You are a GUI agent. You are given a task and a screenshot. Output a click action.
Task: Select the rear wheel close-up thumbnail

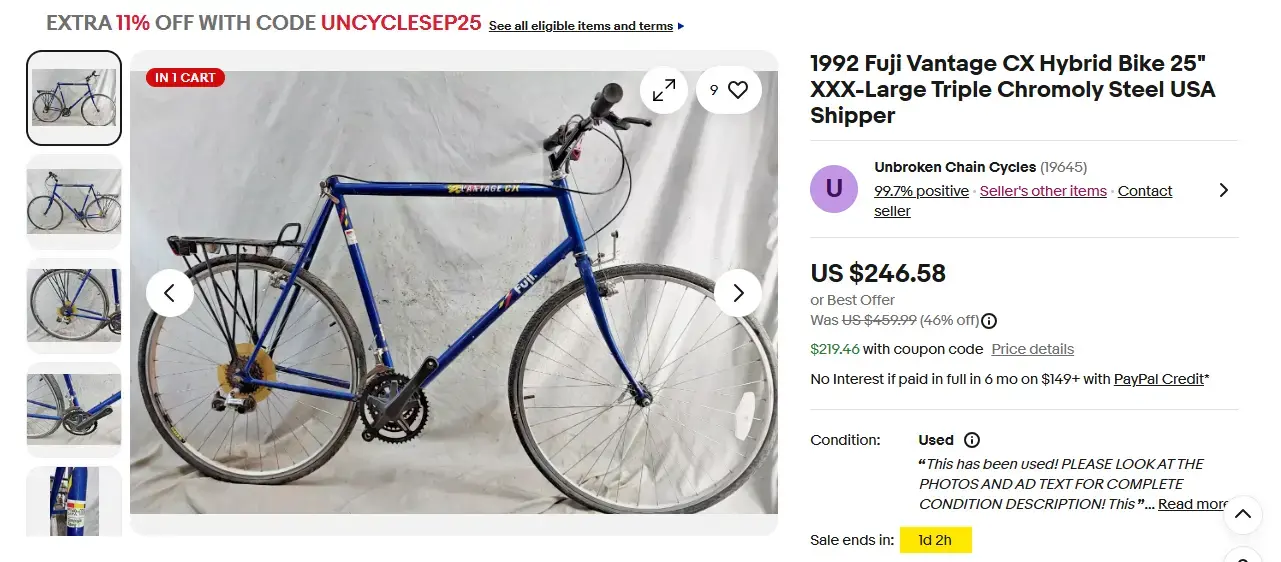(x=74, y=305)
